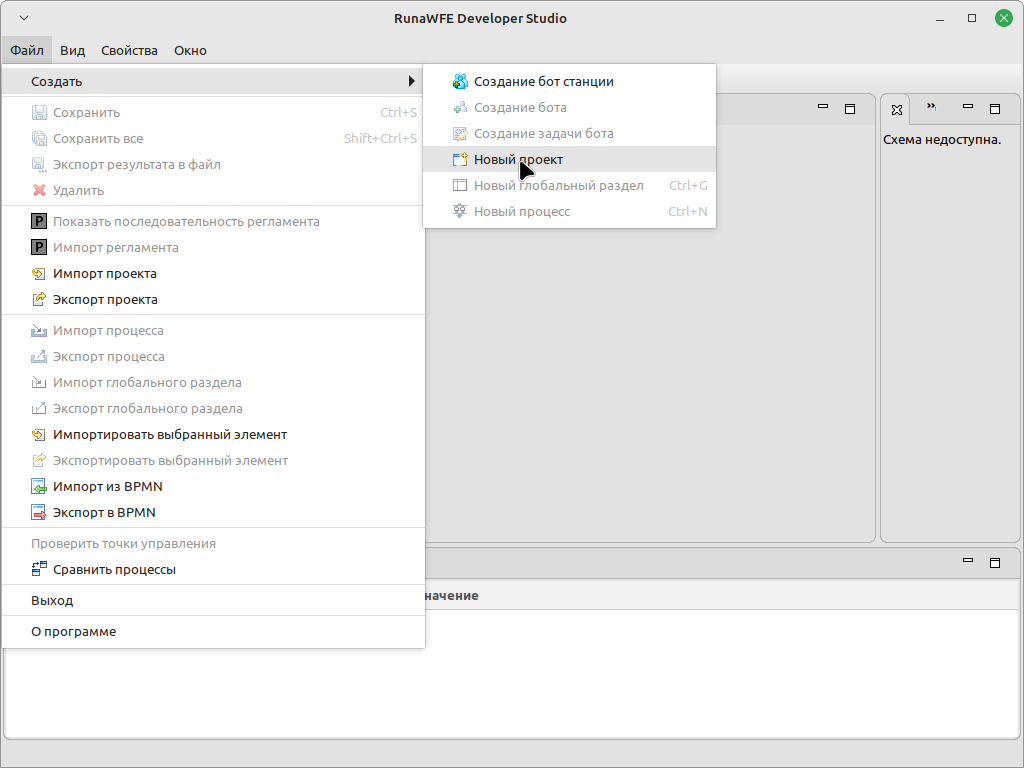Minimize the schema panel
Screen dimensions: 1024x768
click(968, 106)
